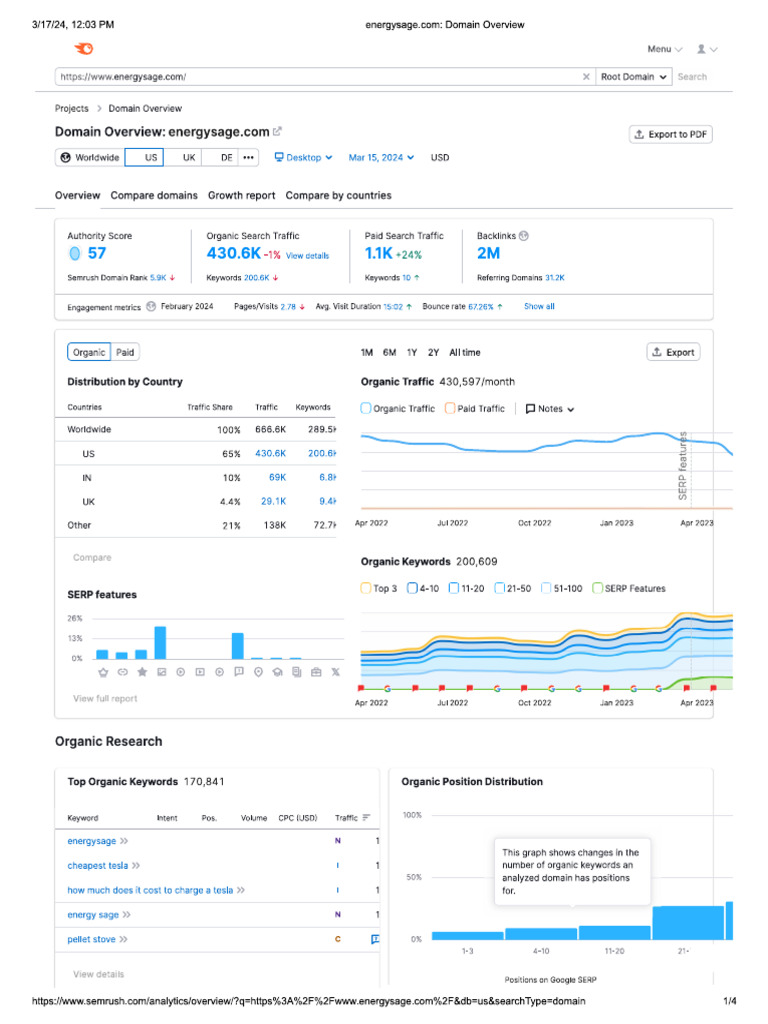Expand the Desktop device dropdown
The height and width of the screenshot is (1024, 768).
click(303, 158)
